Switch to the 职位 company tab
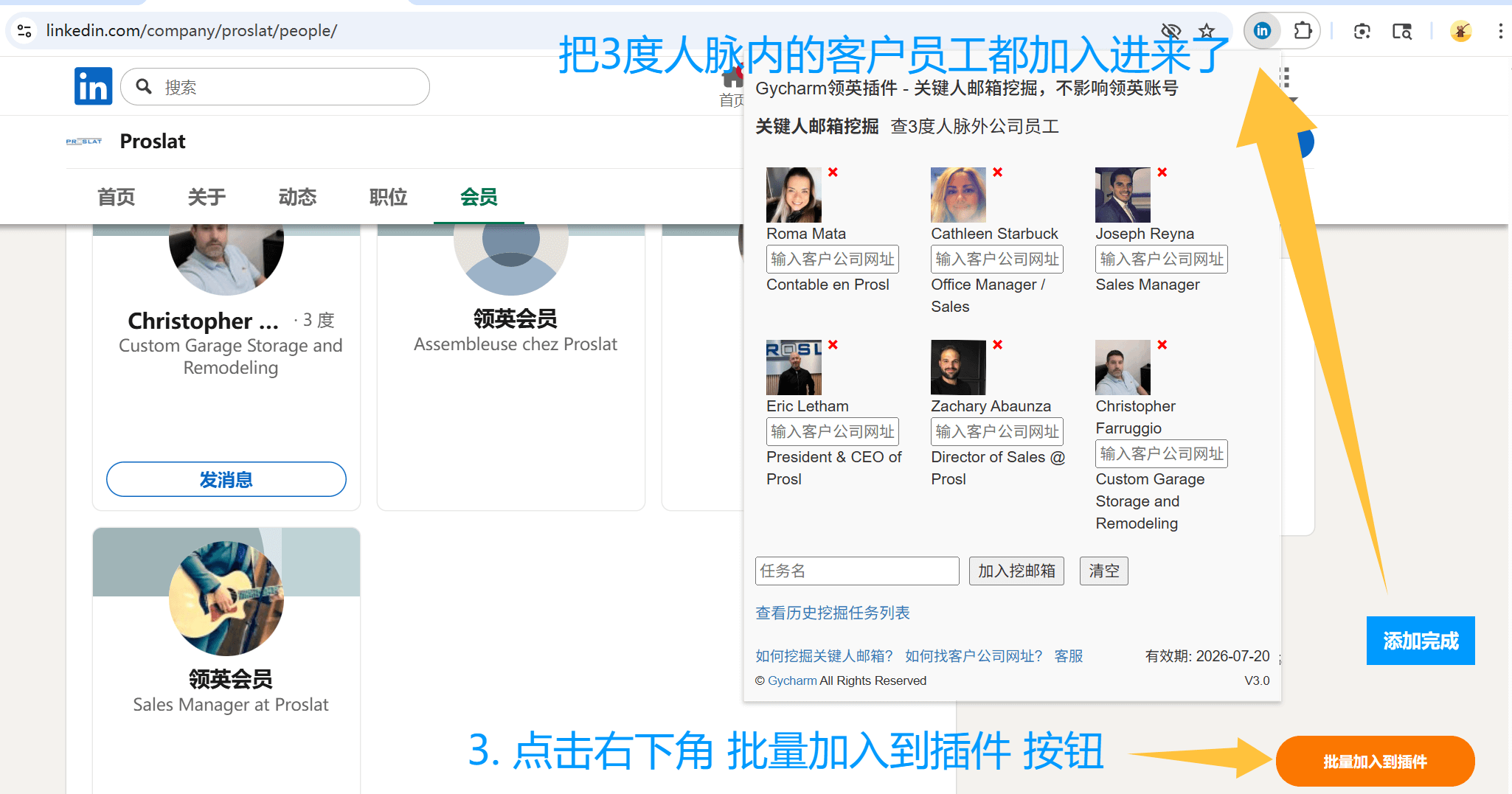 pyautogui.click(x=388, y=197)
